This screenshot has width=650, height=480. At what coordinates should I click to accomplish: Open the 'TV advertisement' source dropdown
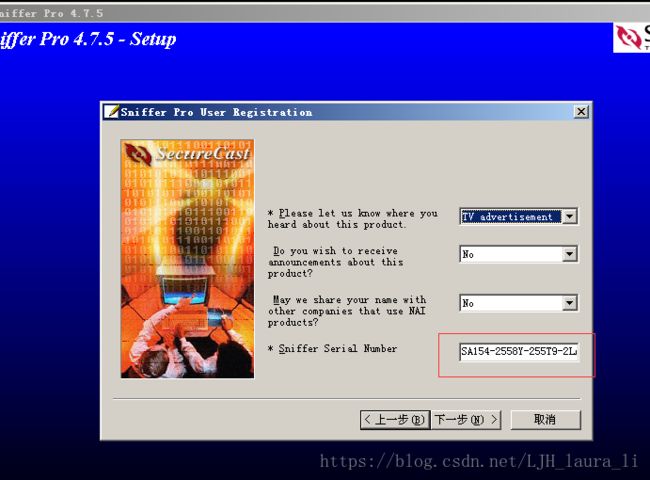pyautogui.click(x=570, y=216)
